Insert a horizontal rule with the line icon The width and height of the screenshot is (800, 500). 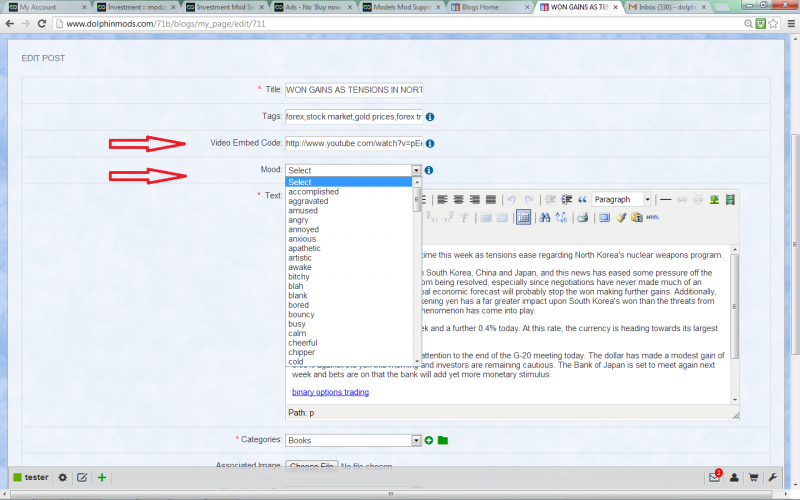click(666, 199)
